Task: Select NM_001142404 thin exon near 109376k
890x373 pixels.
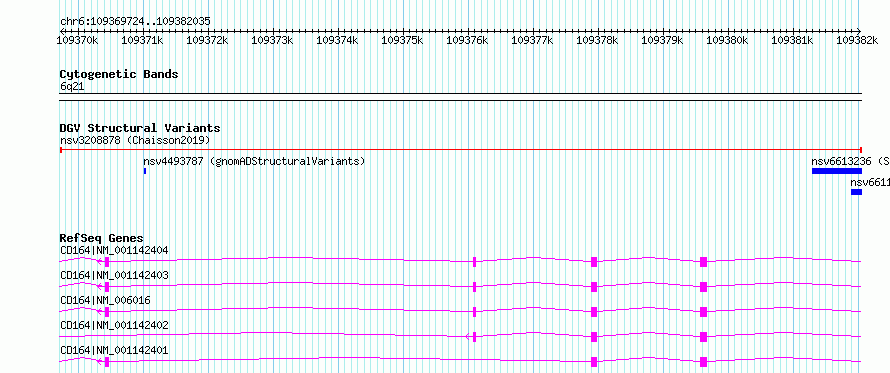Action: tap(474, 262)
